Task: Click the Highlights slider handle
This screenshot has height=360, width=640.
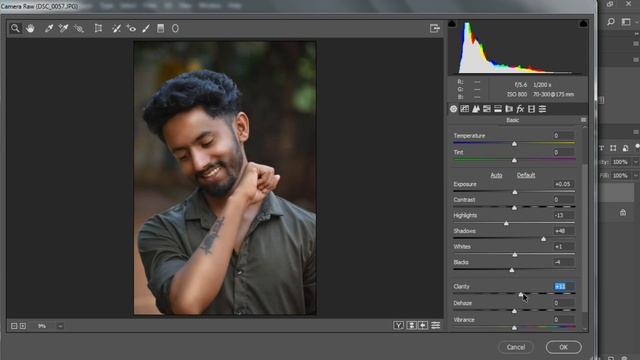Action: pyautogui.click(x=506, y=223)
